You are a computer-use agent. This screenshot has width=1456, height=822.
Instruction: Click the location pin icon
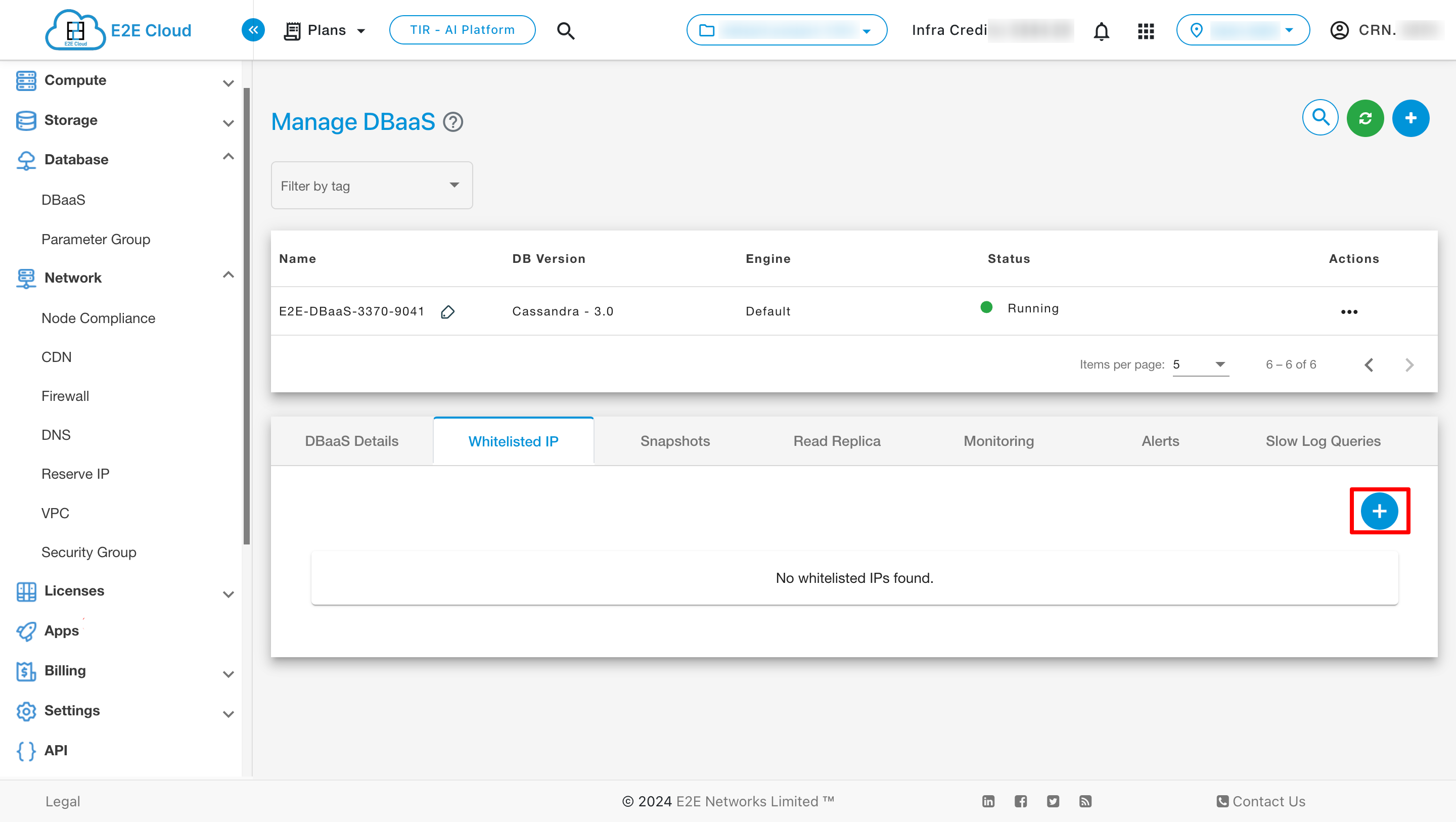pyautogui.click(x=1196, y=30)
